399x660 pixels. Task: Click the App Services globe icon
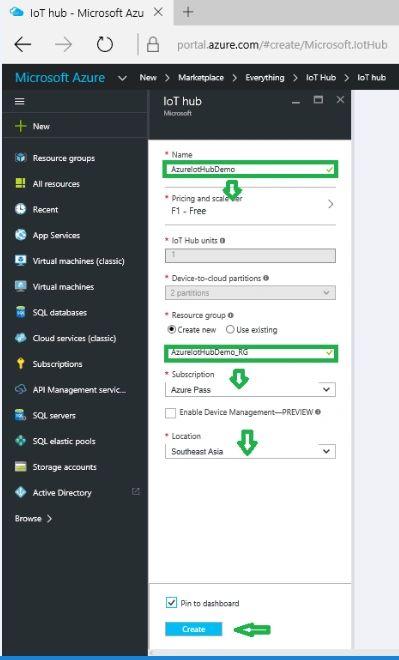pos(20,235)
